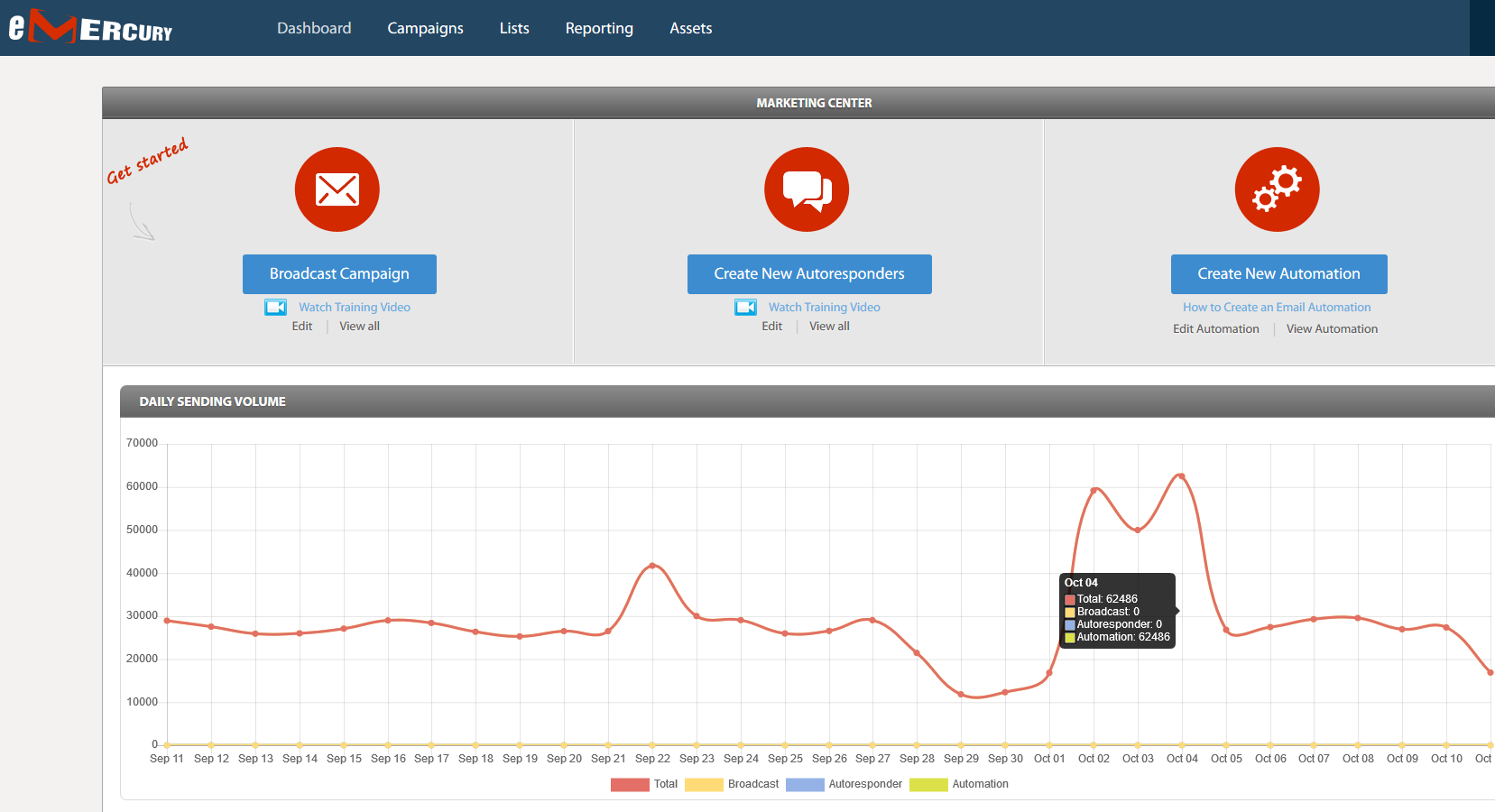The width and height of the screenshot is (1495, 812).
Task: Click the red chat bubbles autoresponder icon
Action: point(807,189)
